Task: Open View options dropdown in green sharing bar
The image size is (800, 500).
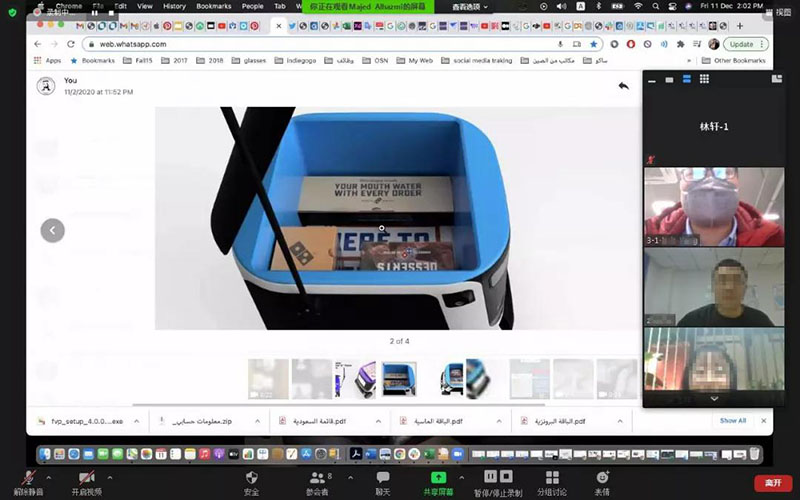Action: pyautogui.click(x=469, y=7)
